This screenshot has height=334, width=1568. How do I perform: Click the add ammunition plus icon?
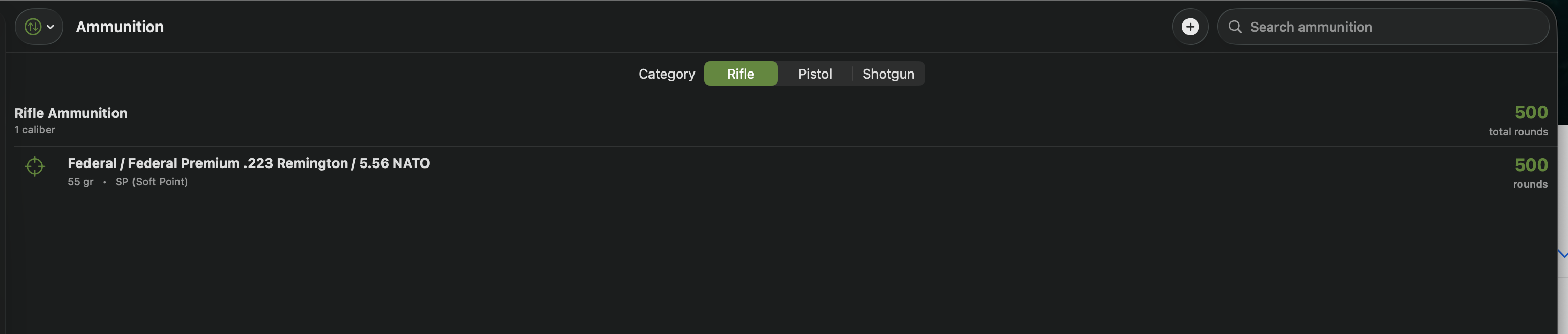coord(1191,26)
